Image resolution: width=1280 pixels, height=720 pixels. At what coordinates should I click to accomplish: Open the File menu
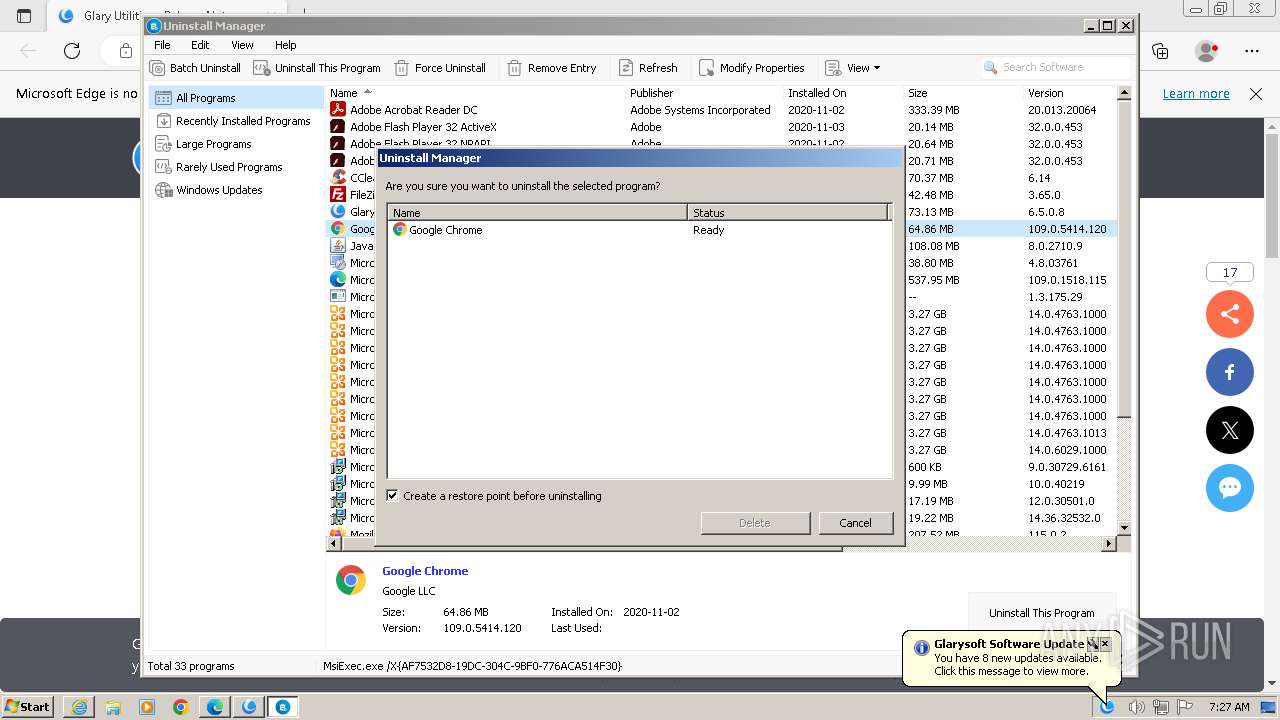pos(162,45)
